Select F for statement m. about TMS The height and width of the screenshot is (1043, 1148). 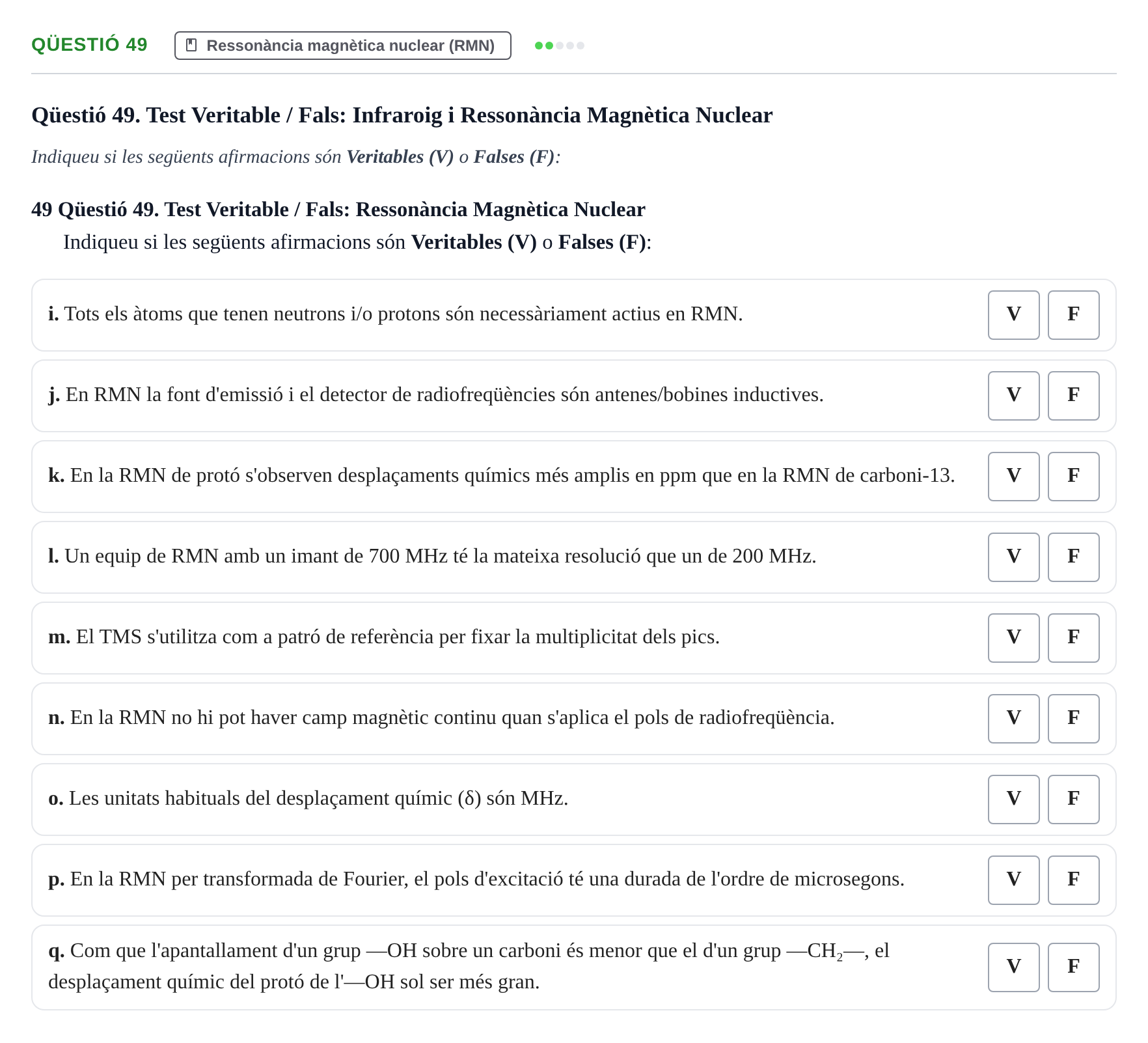tap(1074, 638)
